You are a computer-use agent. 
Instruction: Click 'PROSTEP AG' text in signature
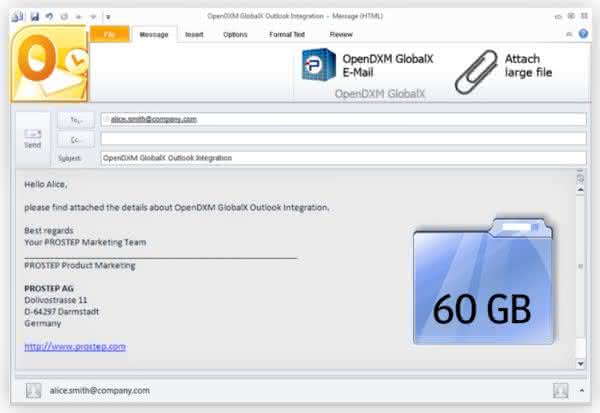point(49,289)
